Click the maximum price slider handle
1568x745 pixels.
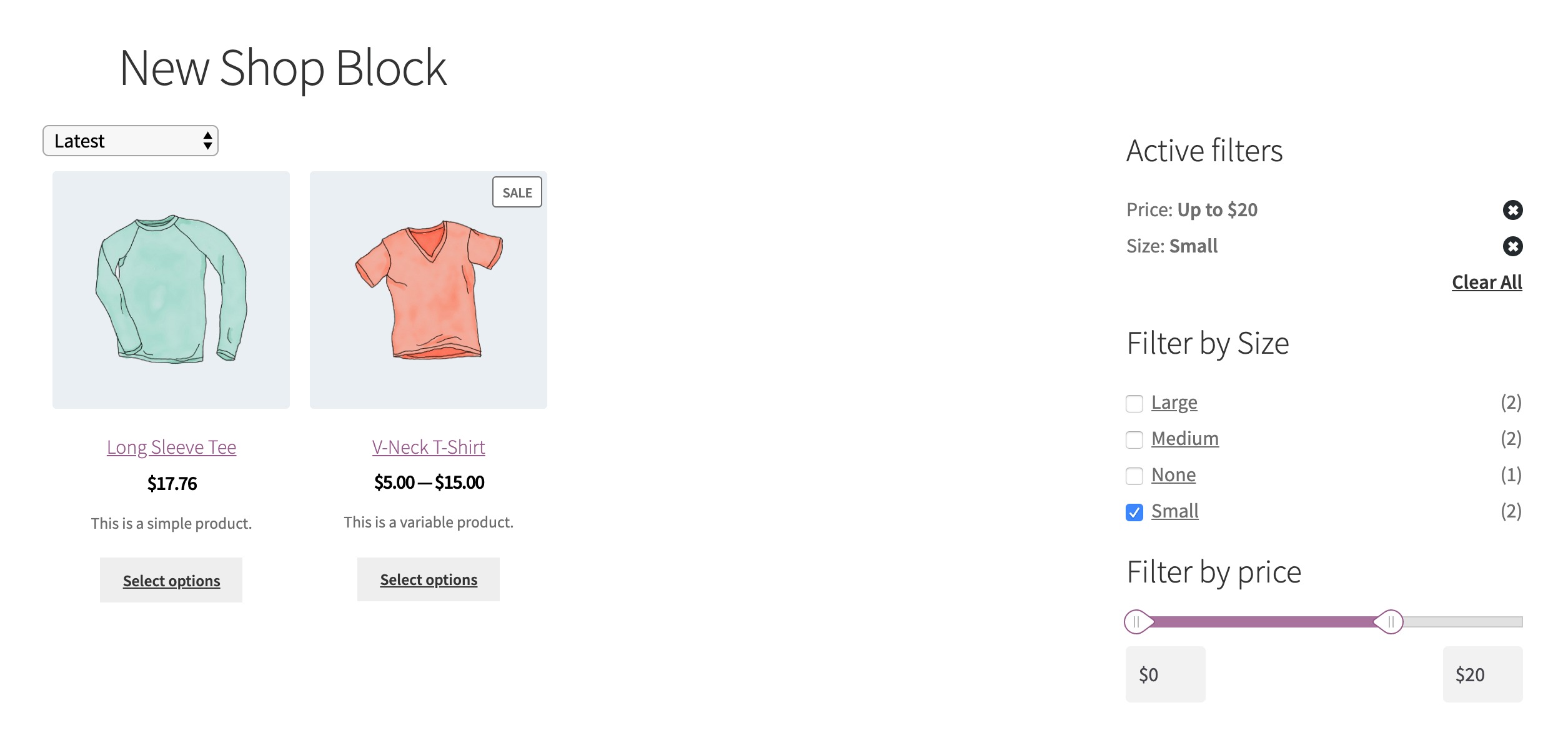coord(1389,622)
